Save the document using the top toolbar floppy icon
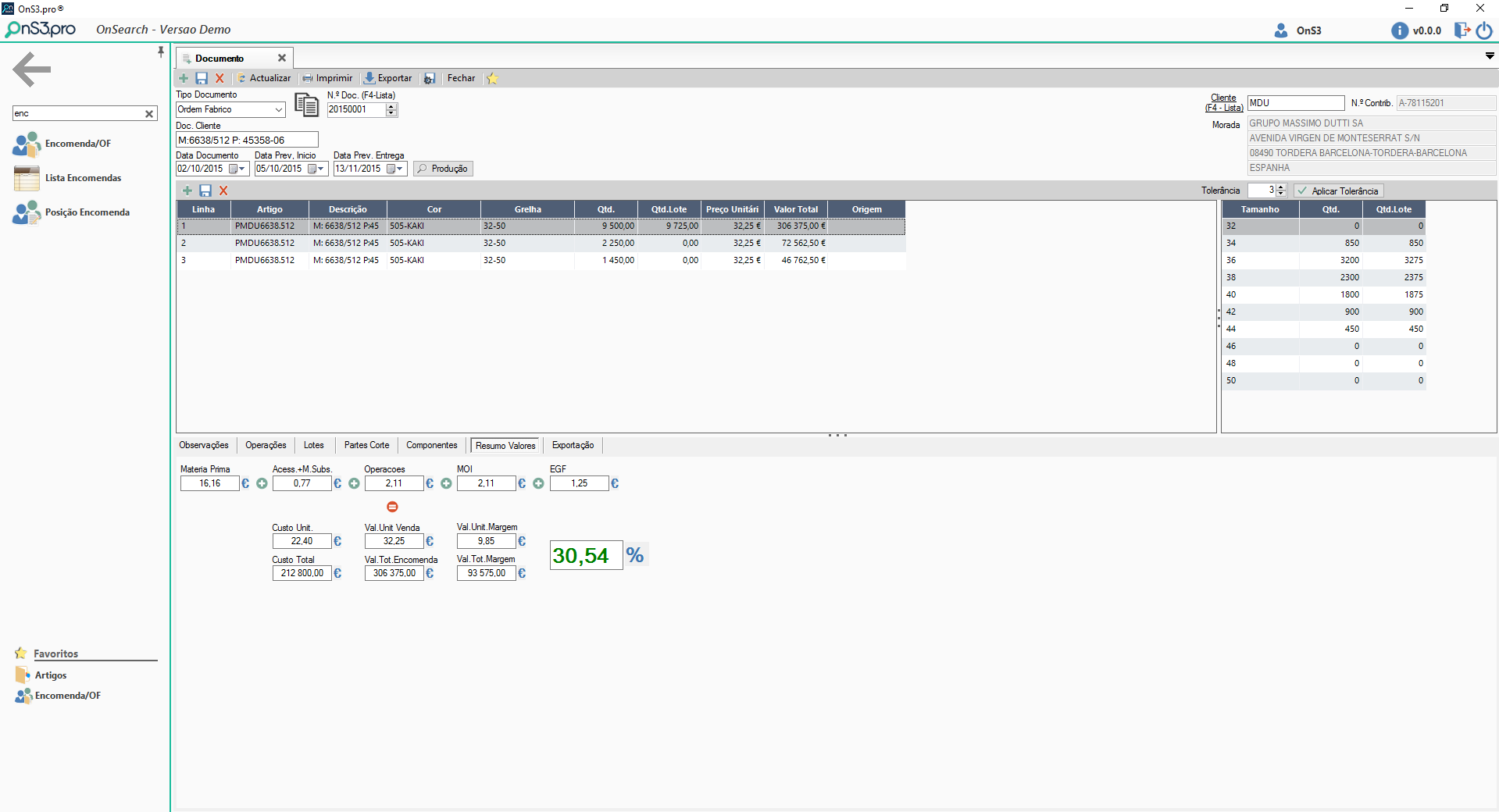This screenshot has height=812, width=1499. pyautogui.click(x=202, y=78)
